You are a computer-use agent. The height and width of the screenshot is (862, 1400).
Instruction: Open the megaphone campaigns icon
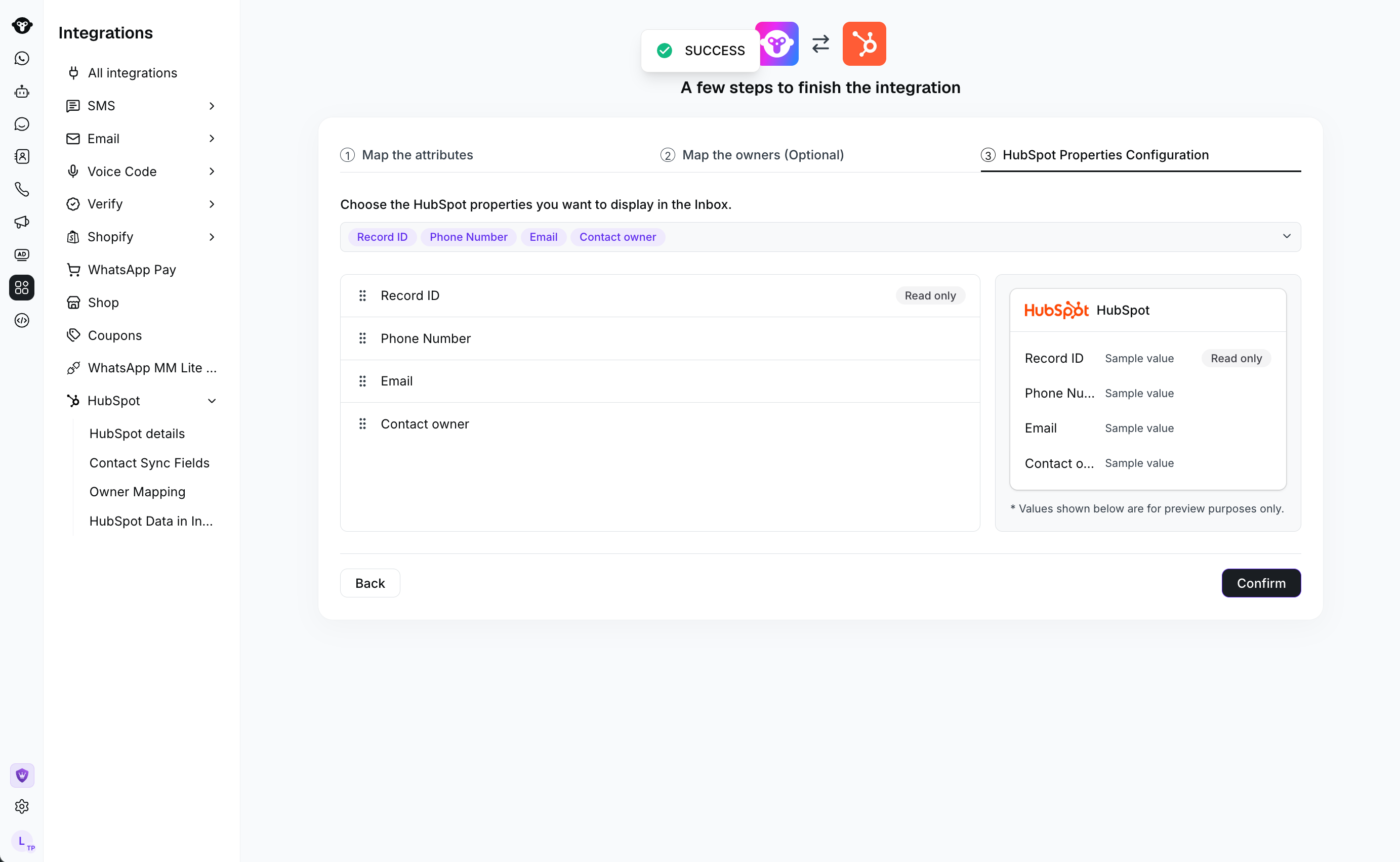[x=22, y=222]
